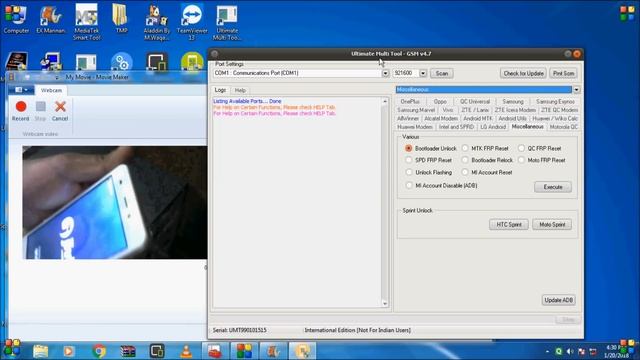640x360 pixels.
Task: Click the clock showing 1/20/2018
Action: (616, 351)
